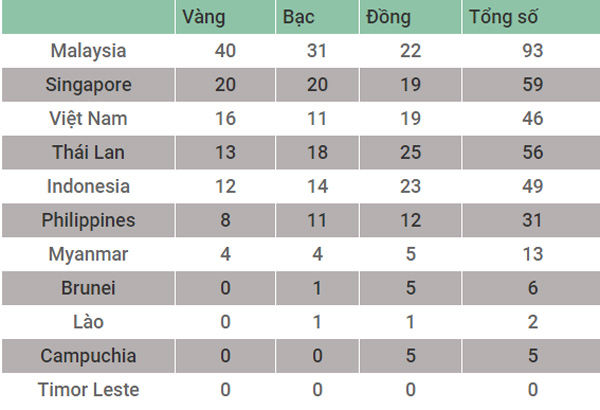Viewport: 600px width, 410px height.
Task: Select the Indonesia country cell
Action: pyautogui.click(x=88, y=186)
